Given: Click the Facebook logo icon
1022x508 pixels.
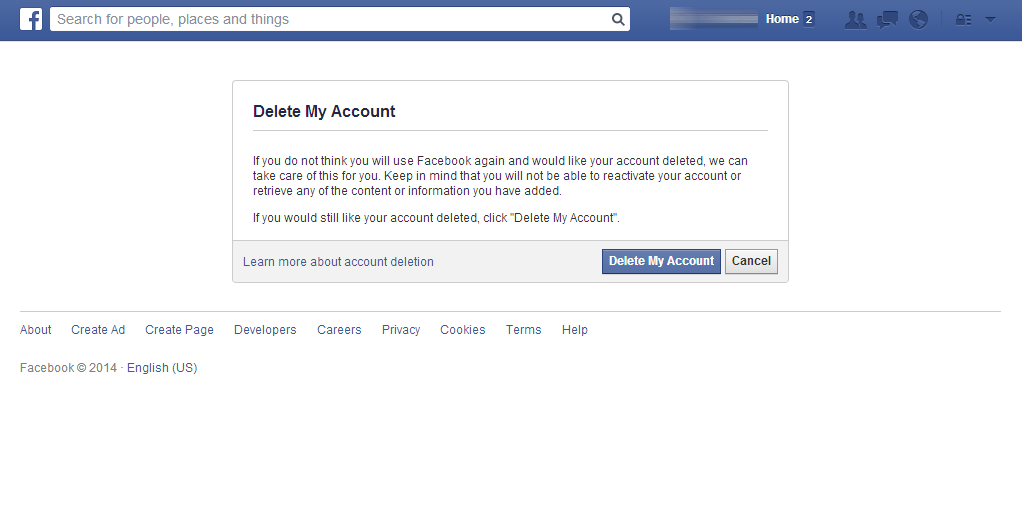Looking at the screenshot, I should [x=31, y=19].
